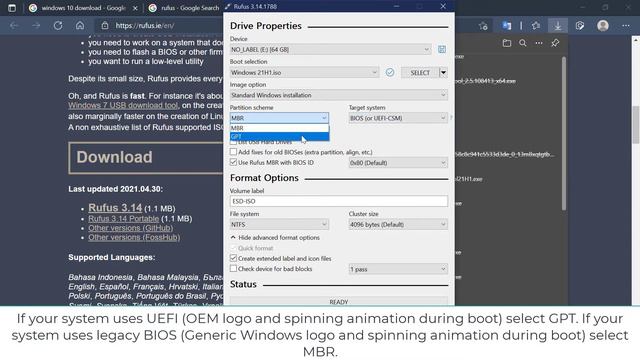Open Other versions (GitHub) link
Image resolution: width=640 pixels, height=360 pixels.
[x=131, y=228]
